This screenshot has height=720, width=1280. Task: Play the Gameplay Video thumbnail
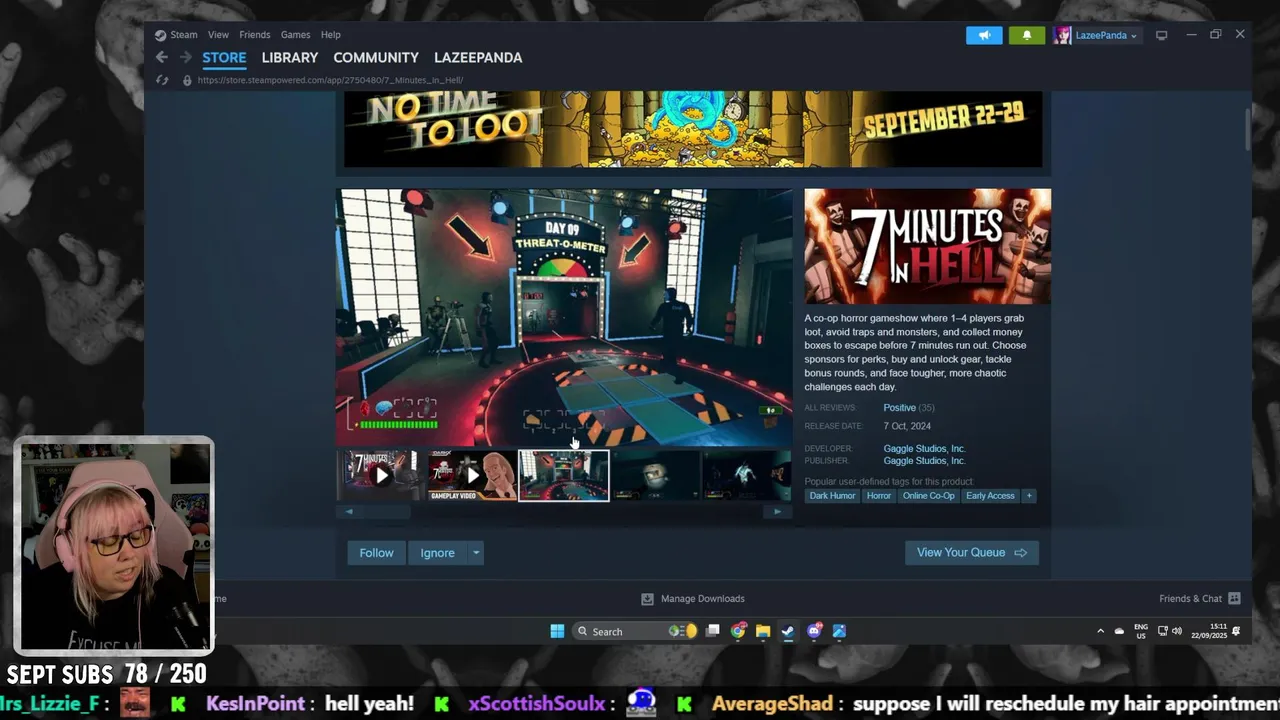[x=472, y=475]
